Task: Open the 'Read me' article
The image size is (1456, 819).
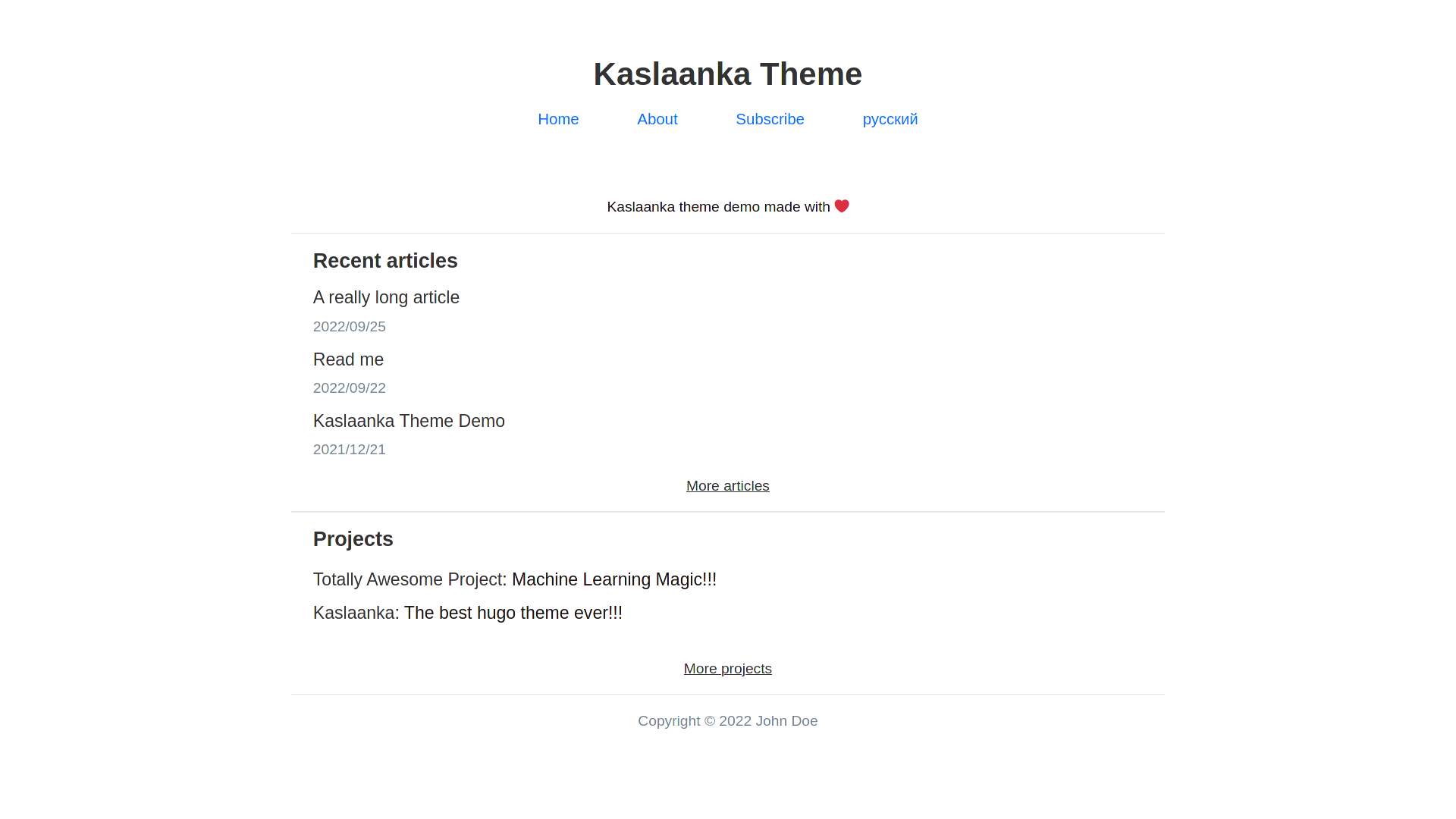Action: coord(348,359)
